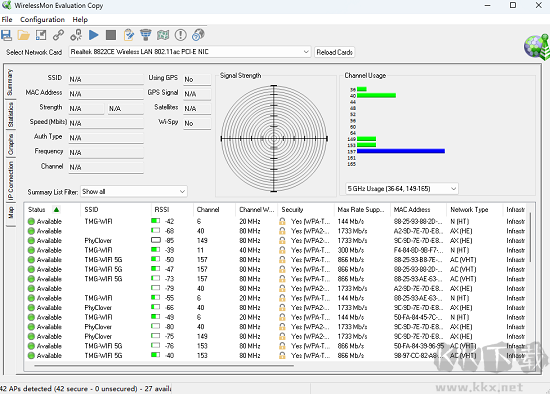Switch to the IP Connection side tab
This screenshot has height=394, width=550.
pyautogui.click(x=11, y=181)
